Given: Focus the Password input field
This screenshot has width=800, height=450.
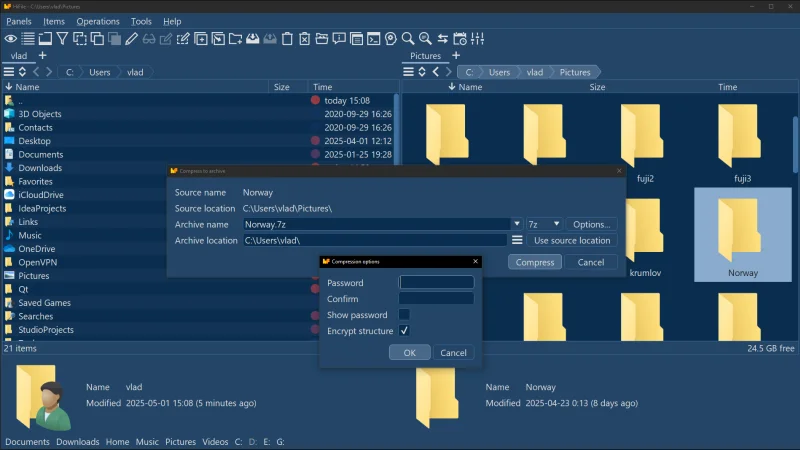Looking at the screenshot, I should (x=437, y=282).
